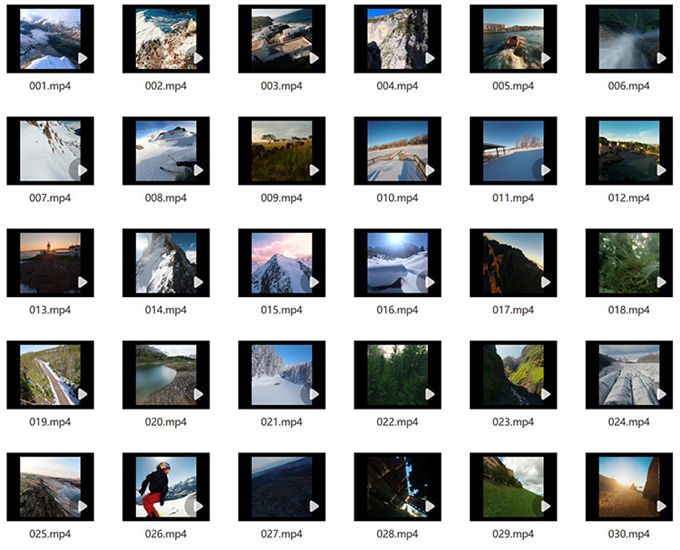Click the 003.mp4 file name
The height and width of the screenshot is (550, 680).
click(282, 86)
